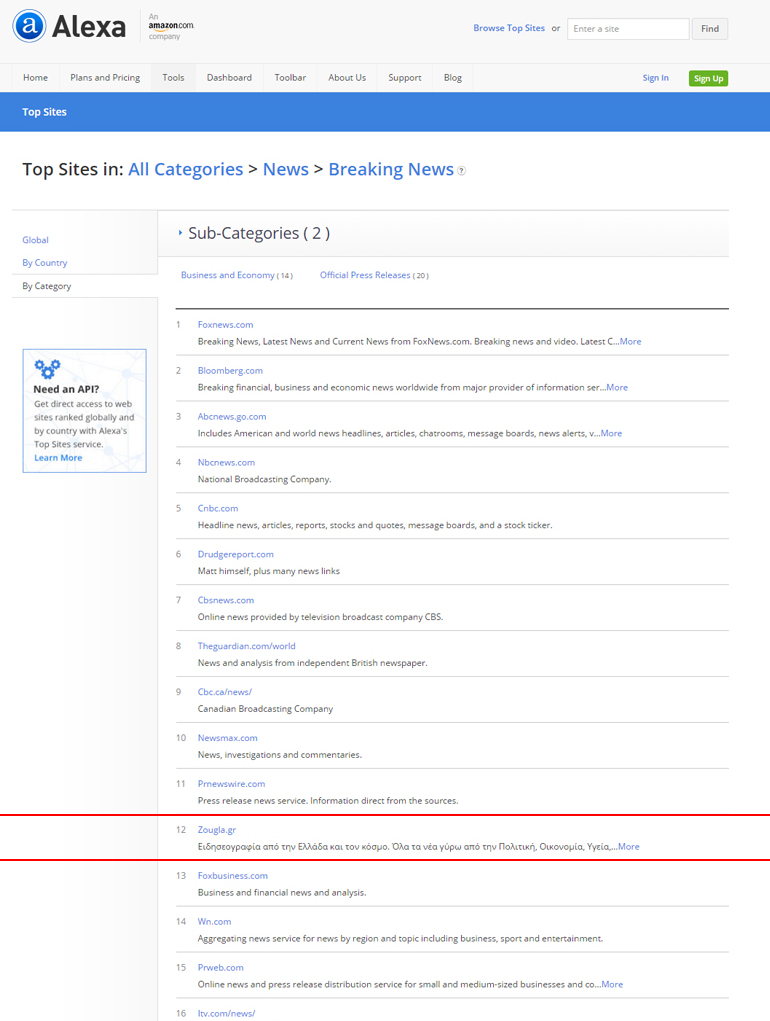Screen dimensions: 770x1021
Task: Go to News category breadcrumb
Action: 285,170
